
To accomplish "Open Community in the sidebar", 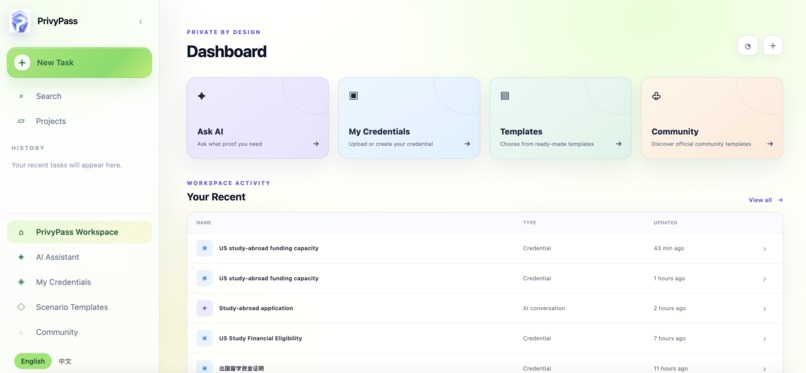I will point(79,332).
